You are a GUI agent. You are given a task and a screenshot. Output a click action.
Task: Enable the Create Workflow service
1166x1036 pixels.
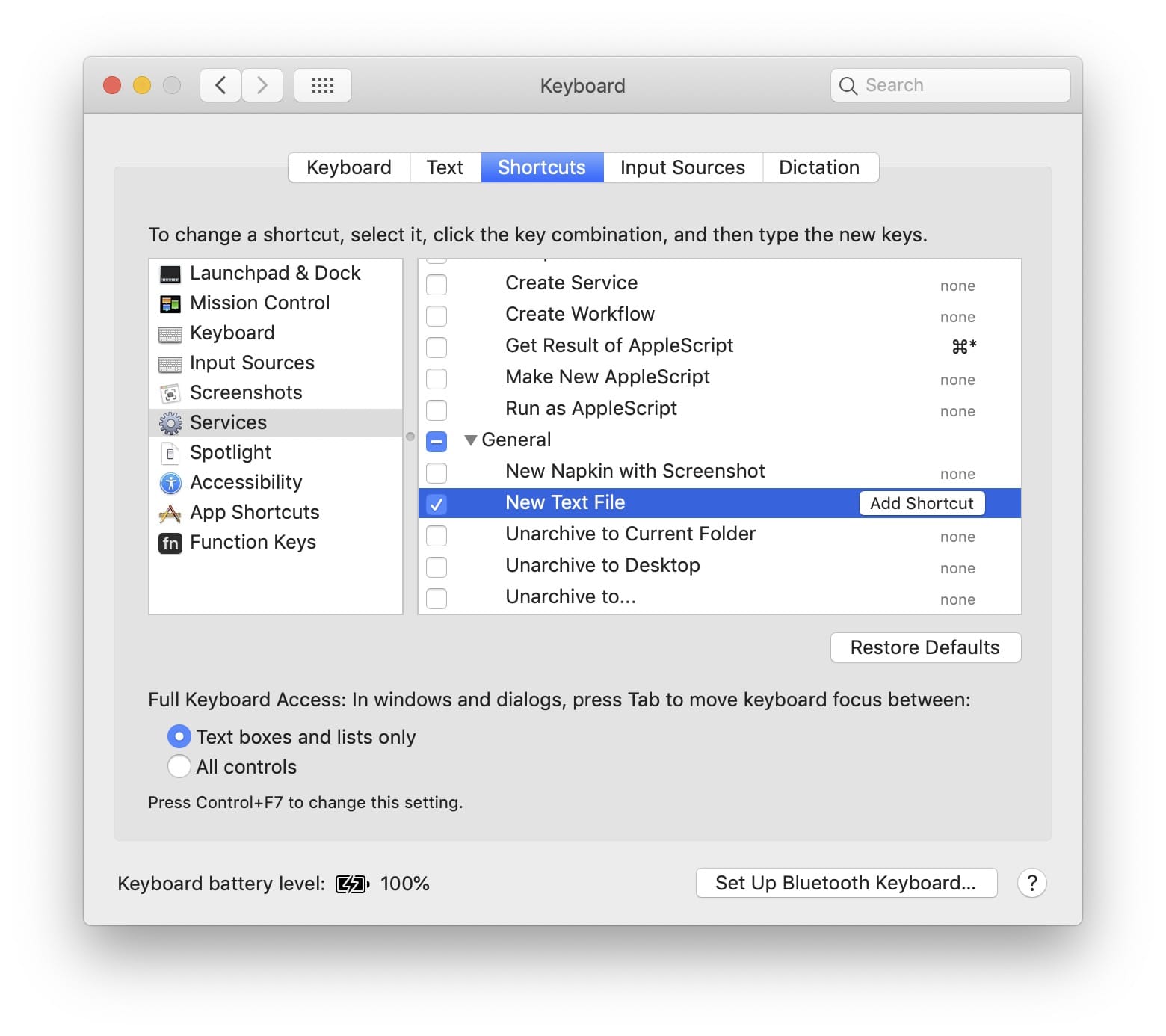(x=436, y=315)
